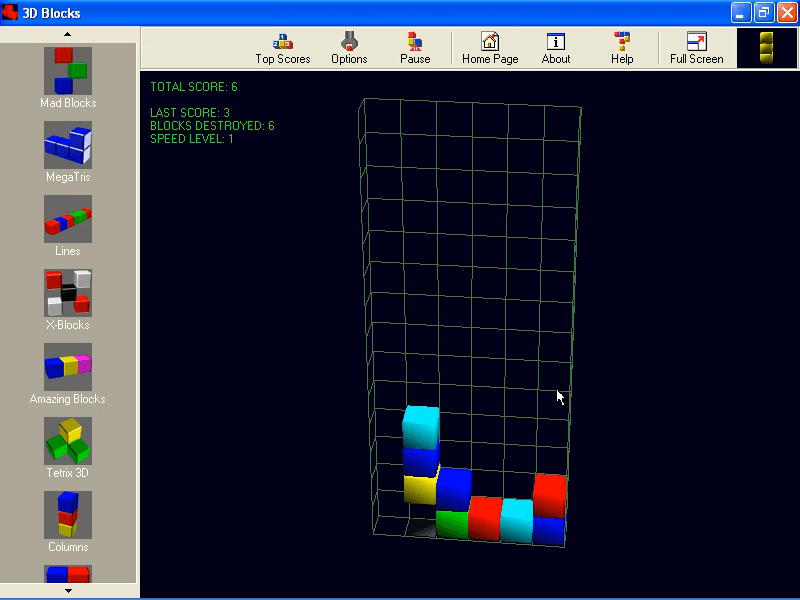Open the Lines game from sidebar
Screen dimensions: 800x600
(68, 219)
